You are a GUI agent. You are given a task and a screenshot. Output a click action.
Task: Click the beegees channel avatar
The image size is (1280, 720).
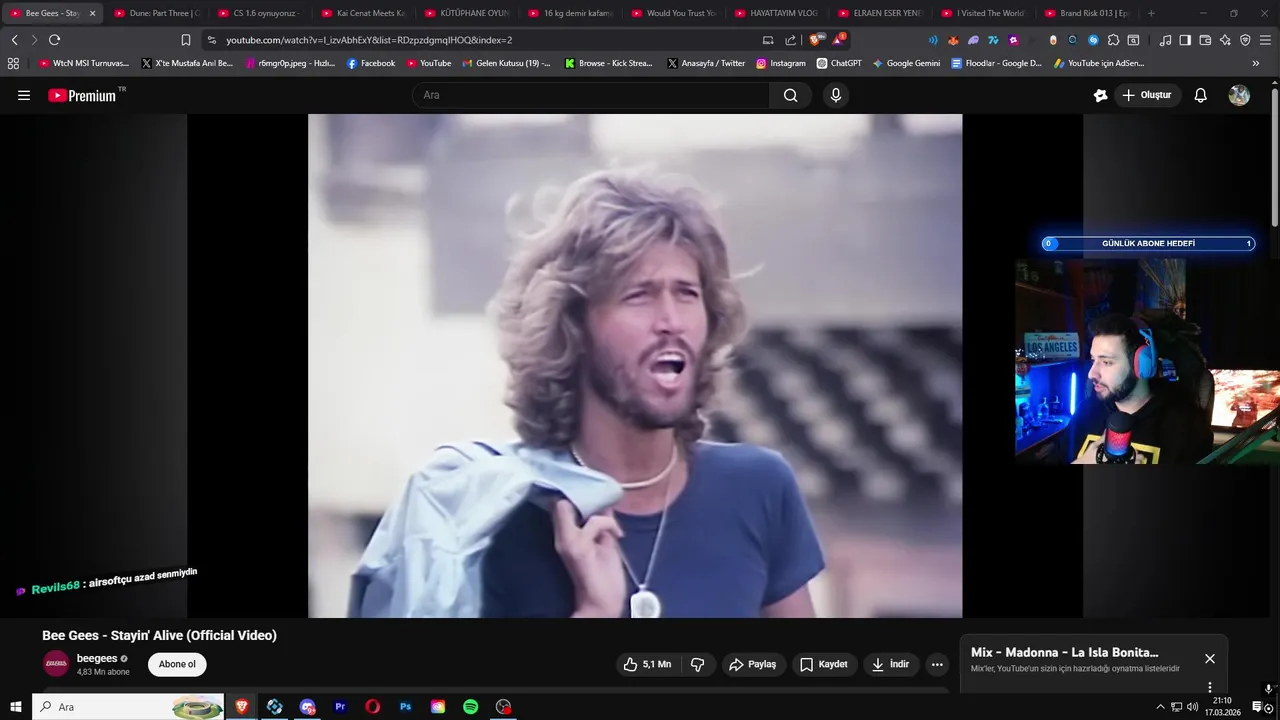(56, 664)
